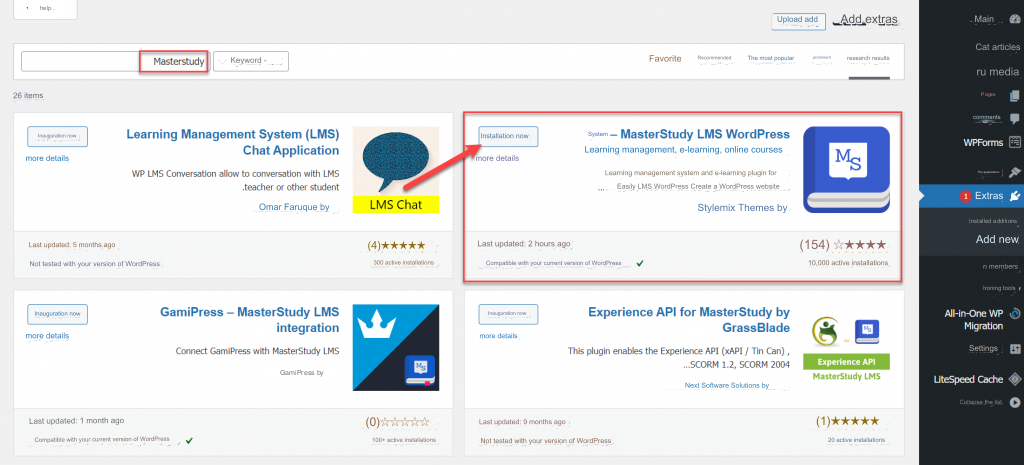Click the Settings sliders icon
The width and height of the screenshot is (1024, 465).
point(1014,348)
